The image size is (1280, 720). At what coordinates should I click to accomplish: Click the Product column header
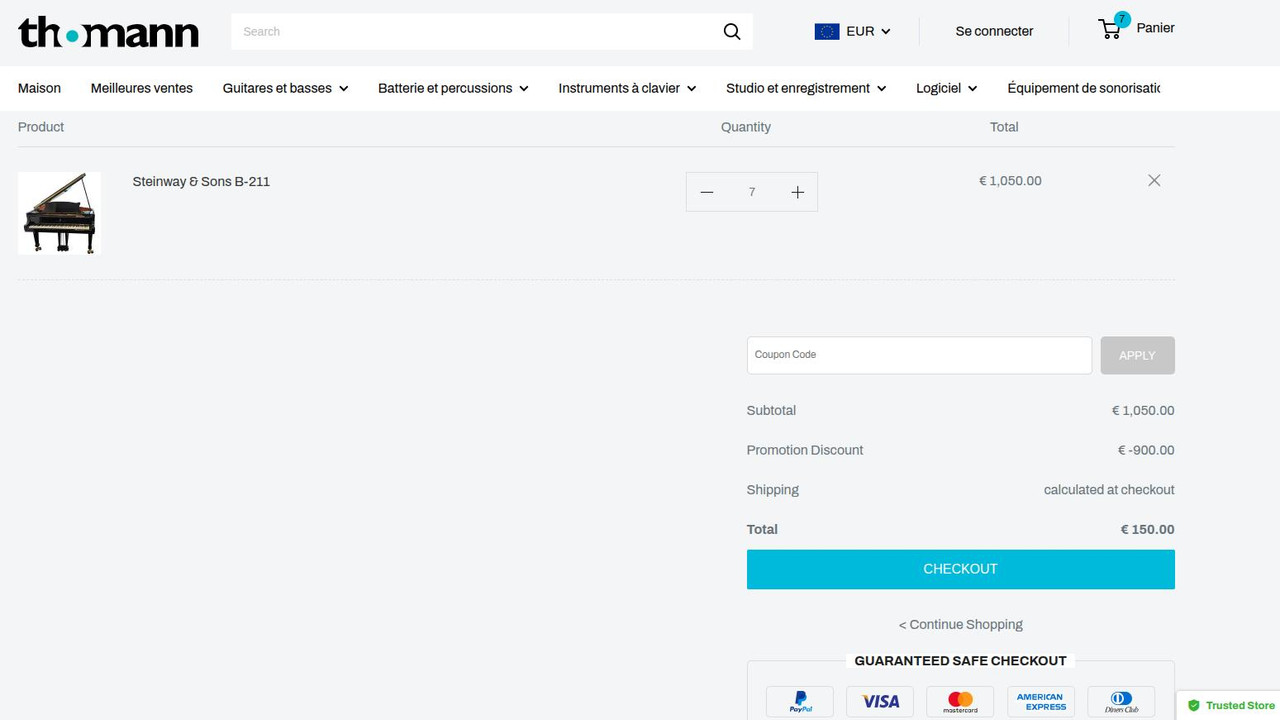pyautogui.click(x=41, y=127)
